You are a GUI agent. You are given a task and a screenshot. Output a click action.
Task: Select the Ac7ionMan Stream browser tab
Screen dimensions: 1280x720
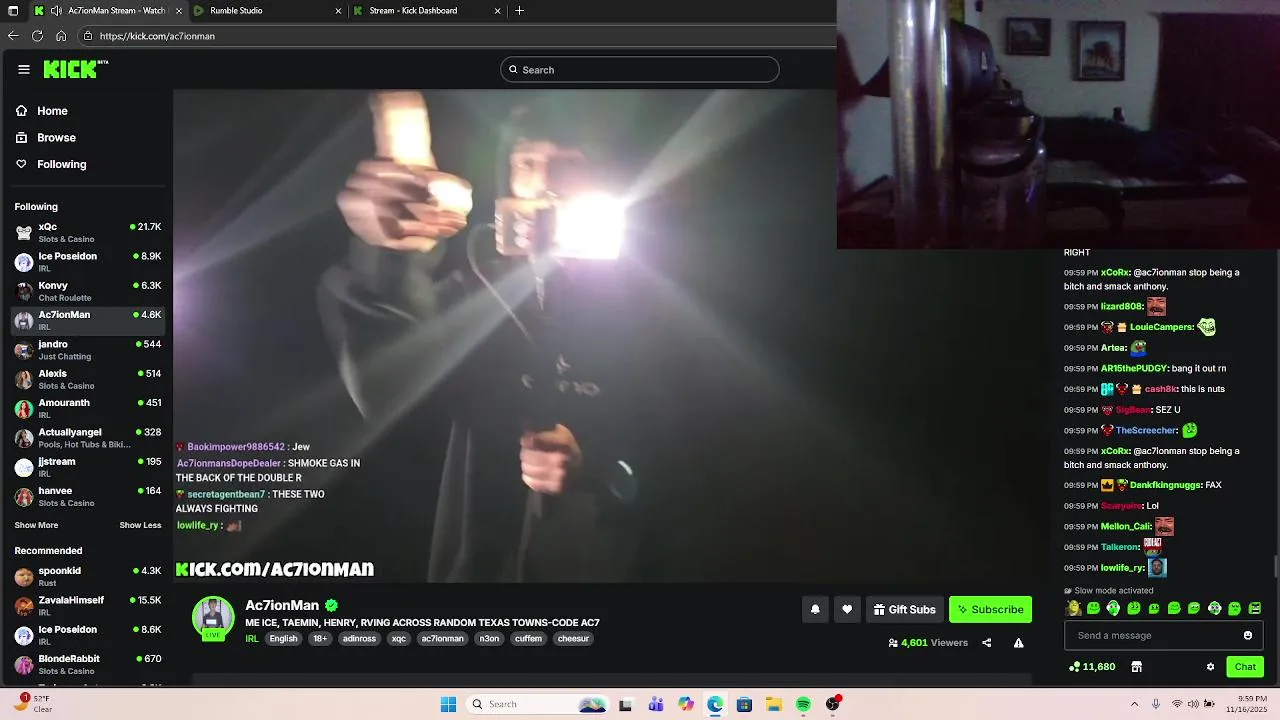(108, 11)
